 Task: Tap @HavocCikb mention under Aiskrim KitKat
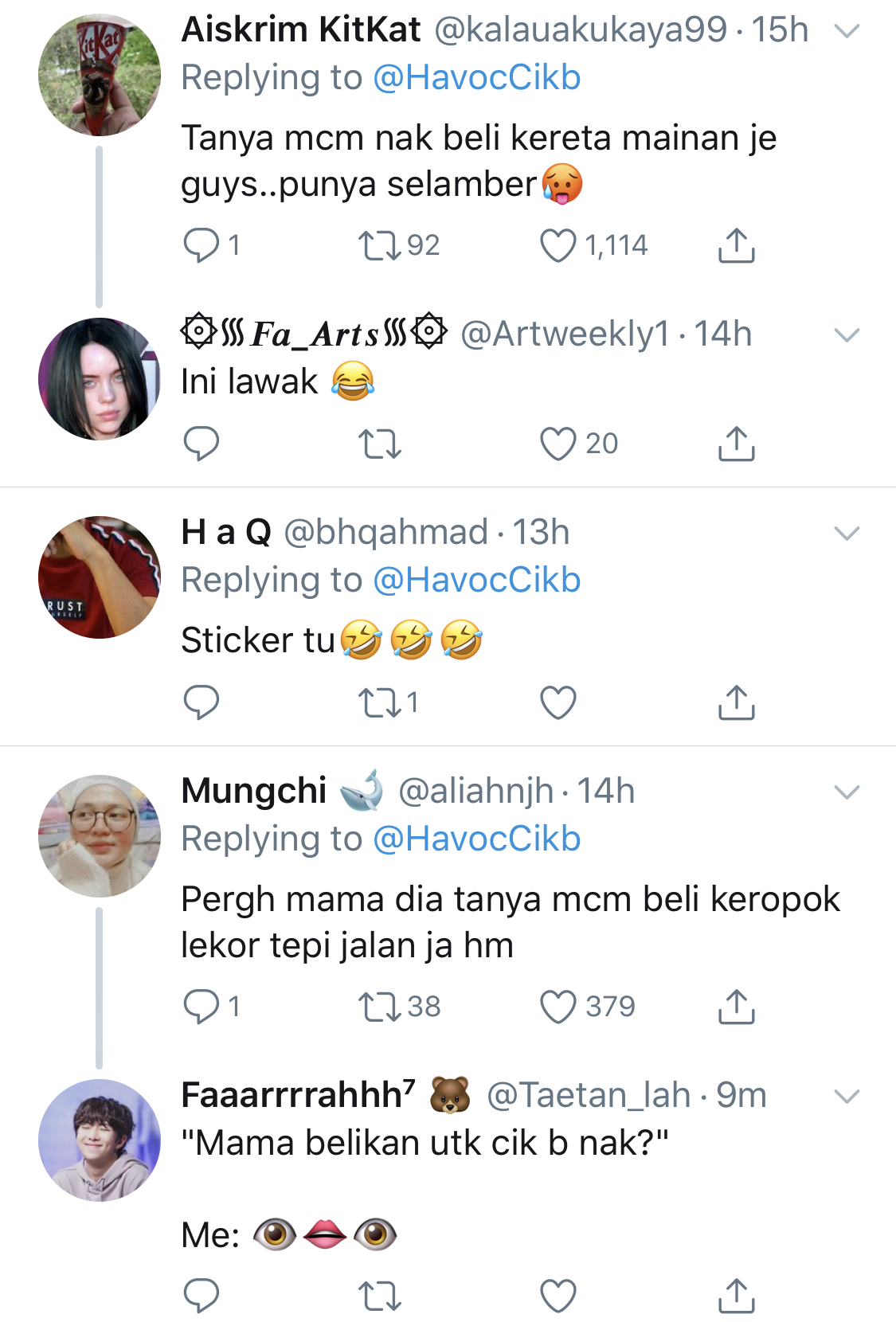point(476,78)
